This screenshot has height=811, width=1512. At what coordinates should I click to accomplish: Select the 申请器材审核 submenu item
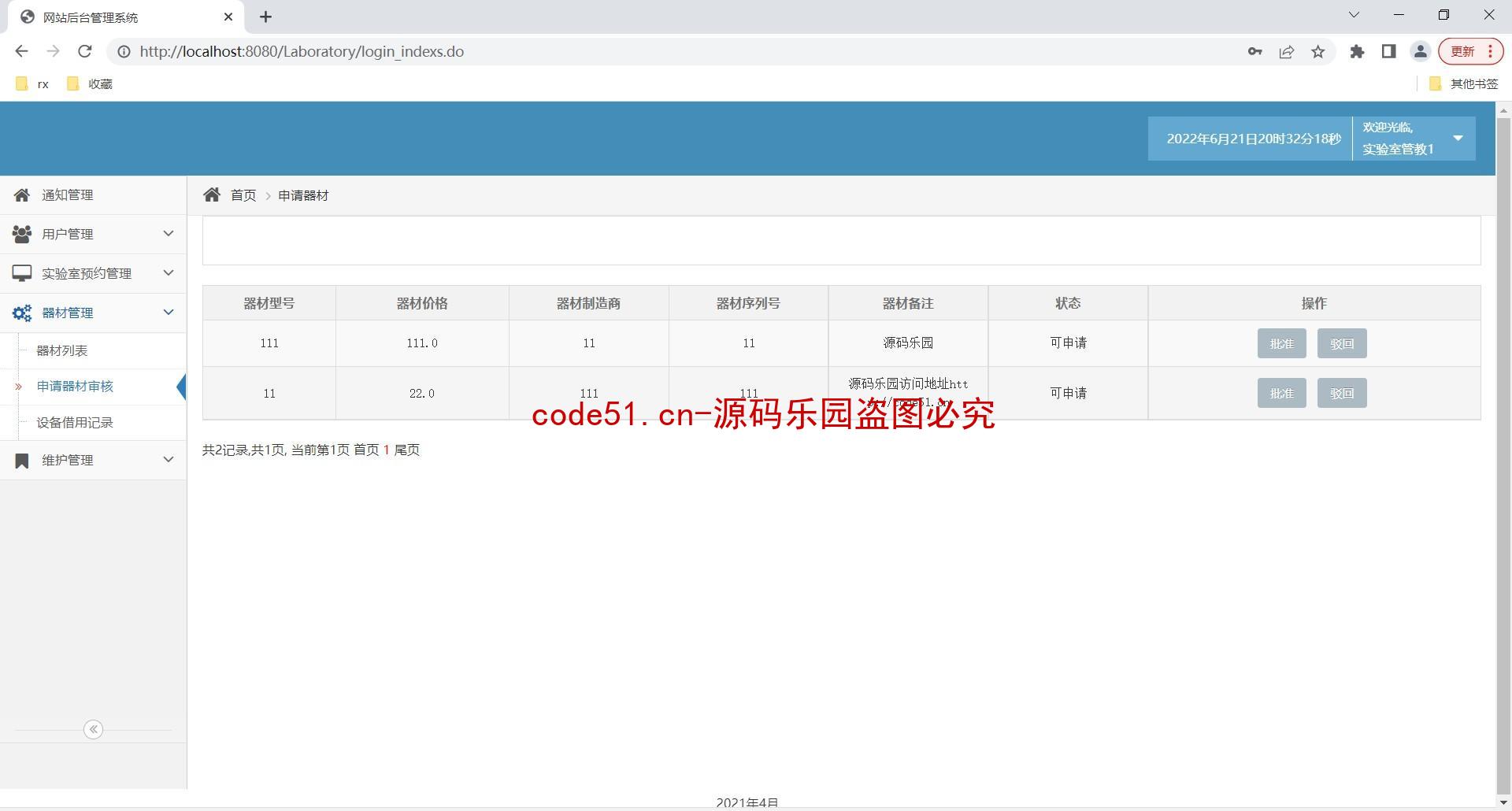coord(75,386)
